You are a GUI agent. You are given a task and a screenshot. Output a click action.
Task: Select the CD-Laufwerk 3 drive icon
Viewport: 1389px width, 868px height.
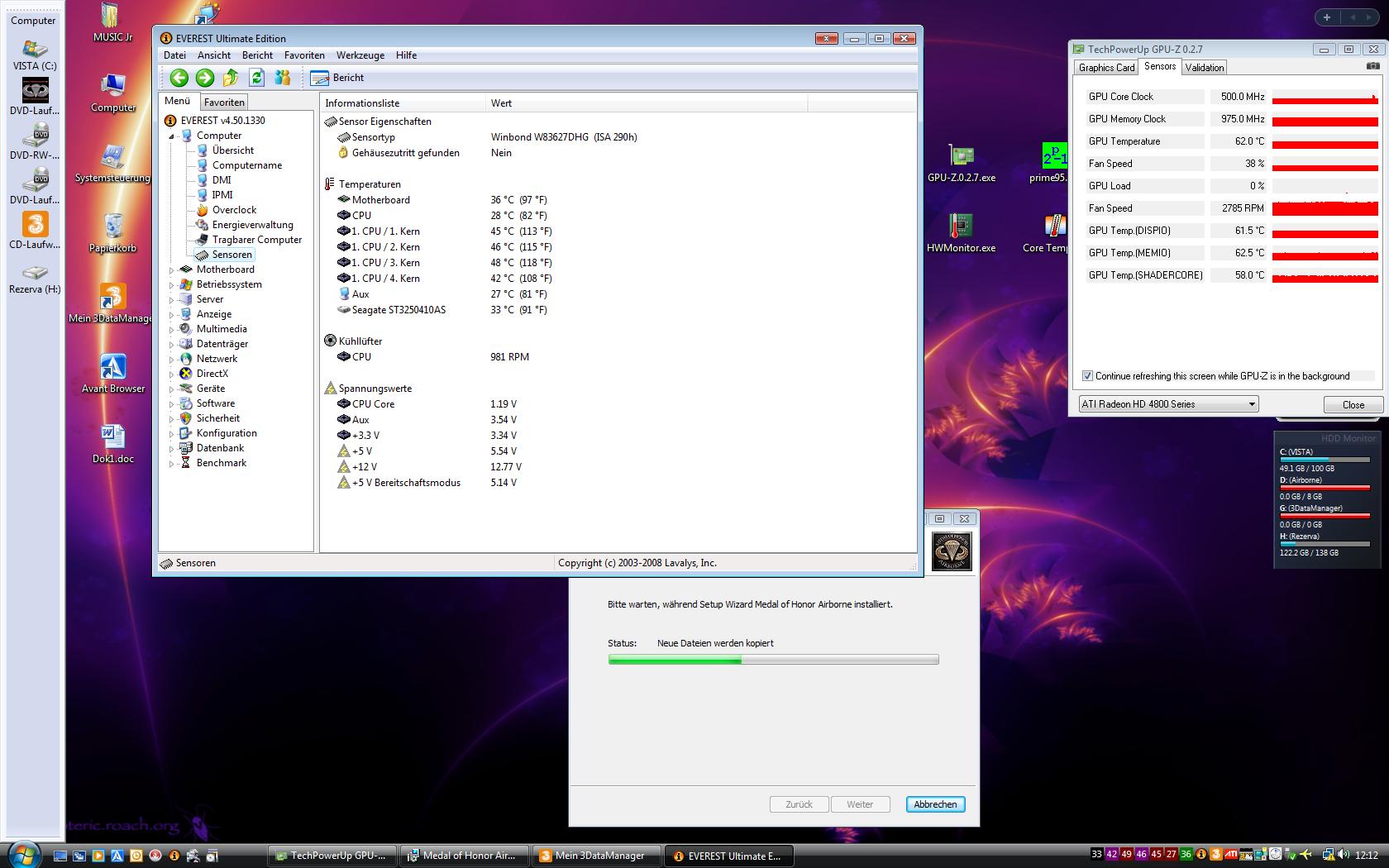tap(35, 231)
